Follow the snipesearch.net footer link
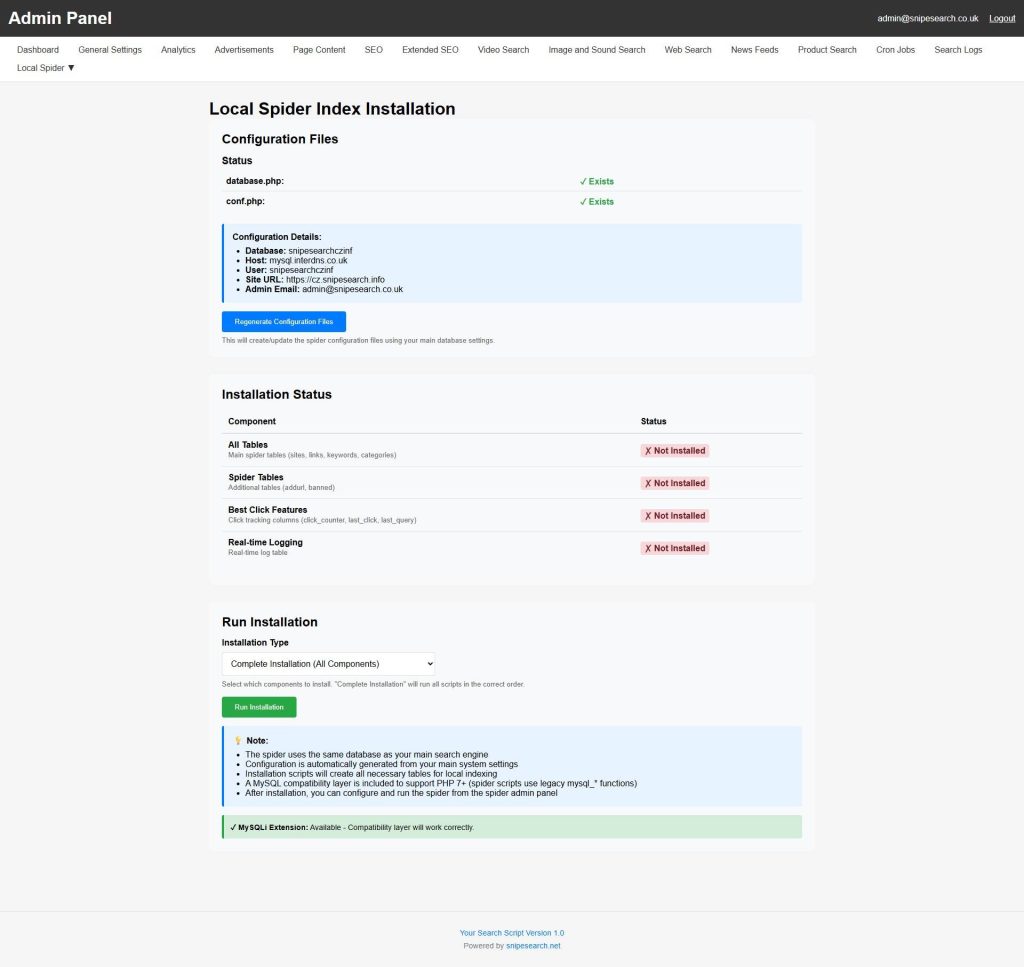The height and width of the screenshot is (967, 1024). pyautogui.click(x=533, y=946)
